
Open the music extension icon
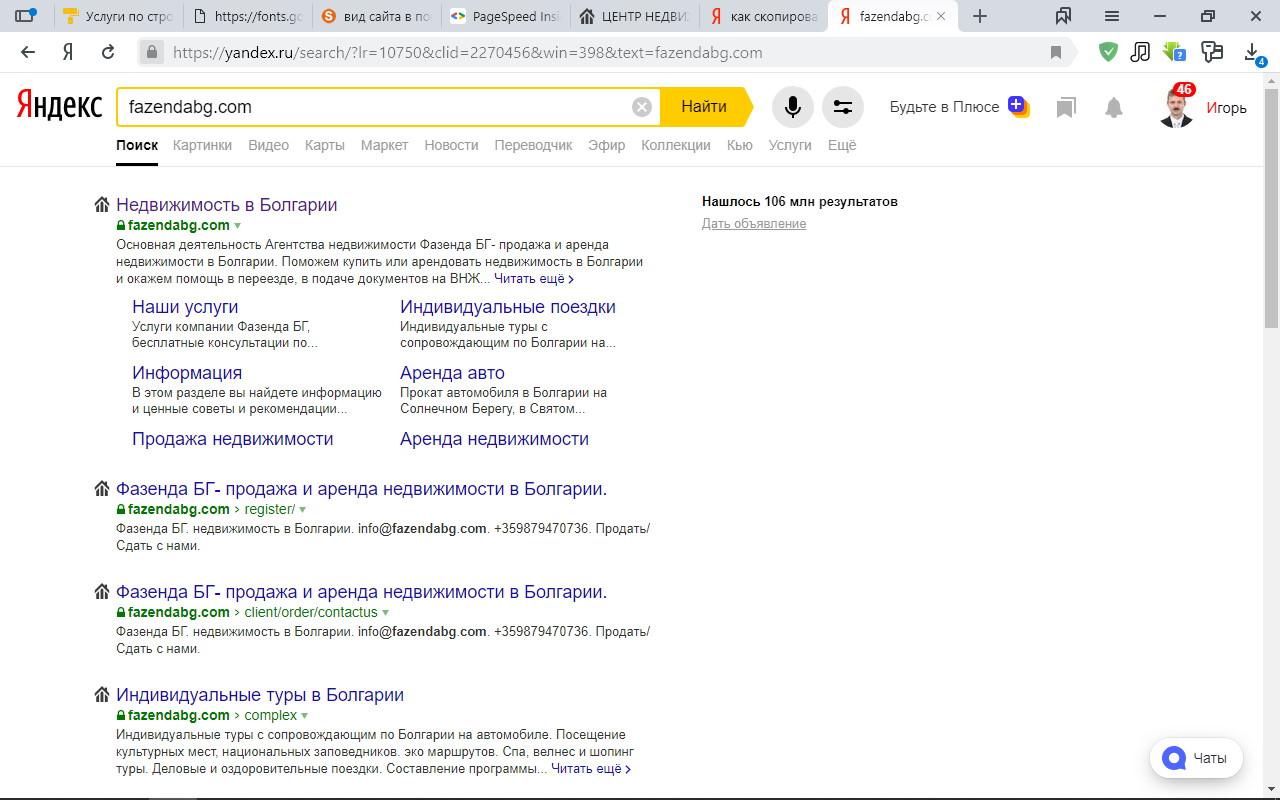pos(1140,52)
